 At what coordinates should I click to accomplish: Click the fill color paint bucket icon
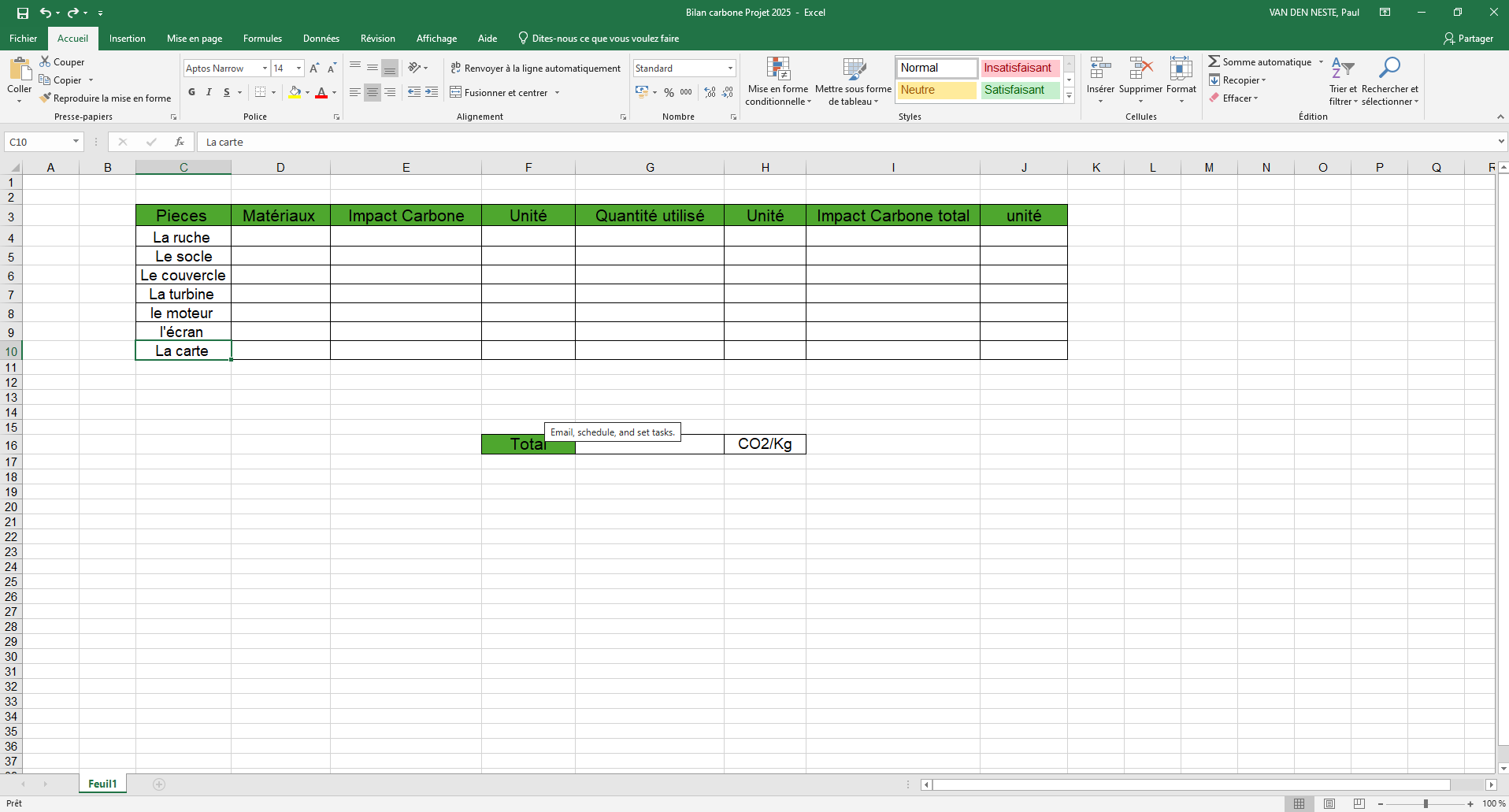(x=295, y=93)
